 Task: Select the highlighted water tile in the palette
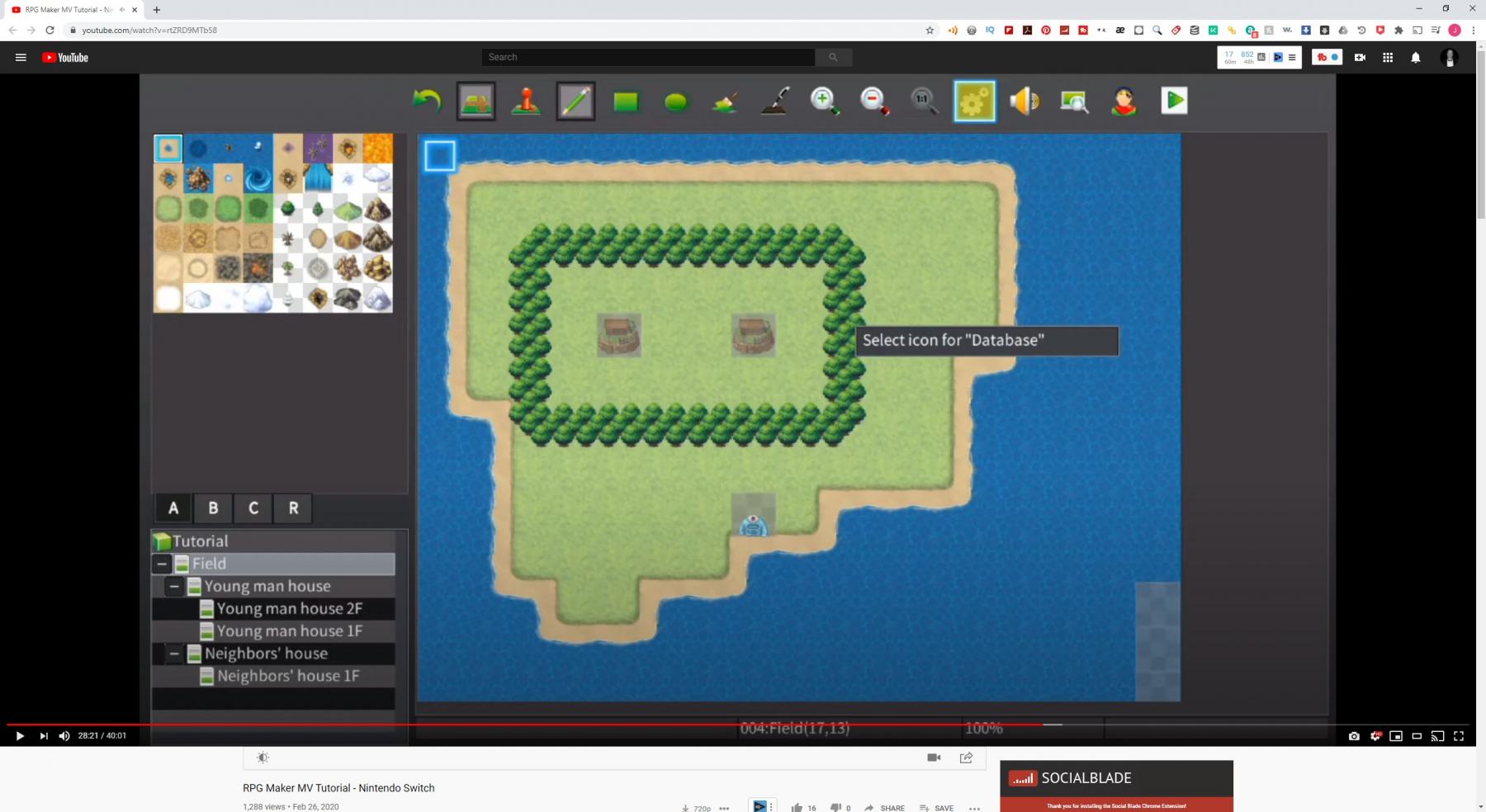[168, 149]
